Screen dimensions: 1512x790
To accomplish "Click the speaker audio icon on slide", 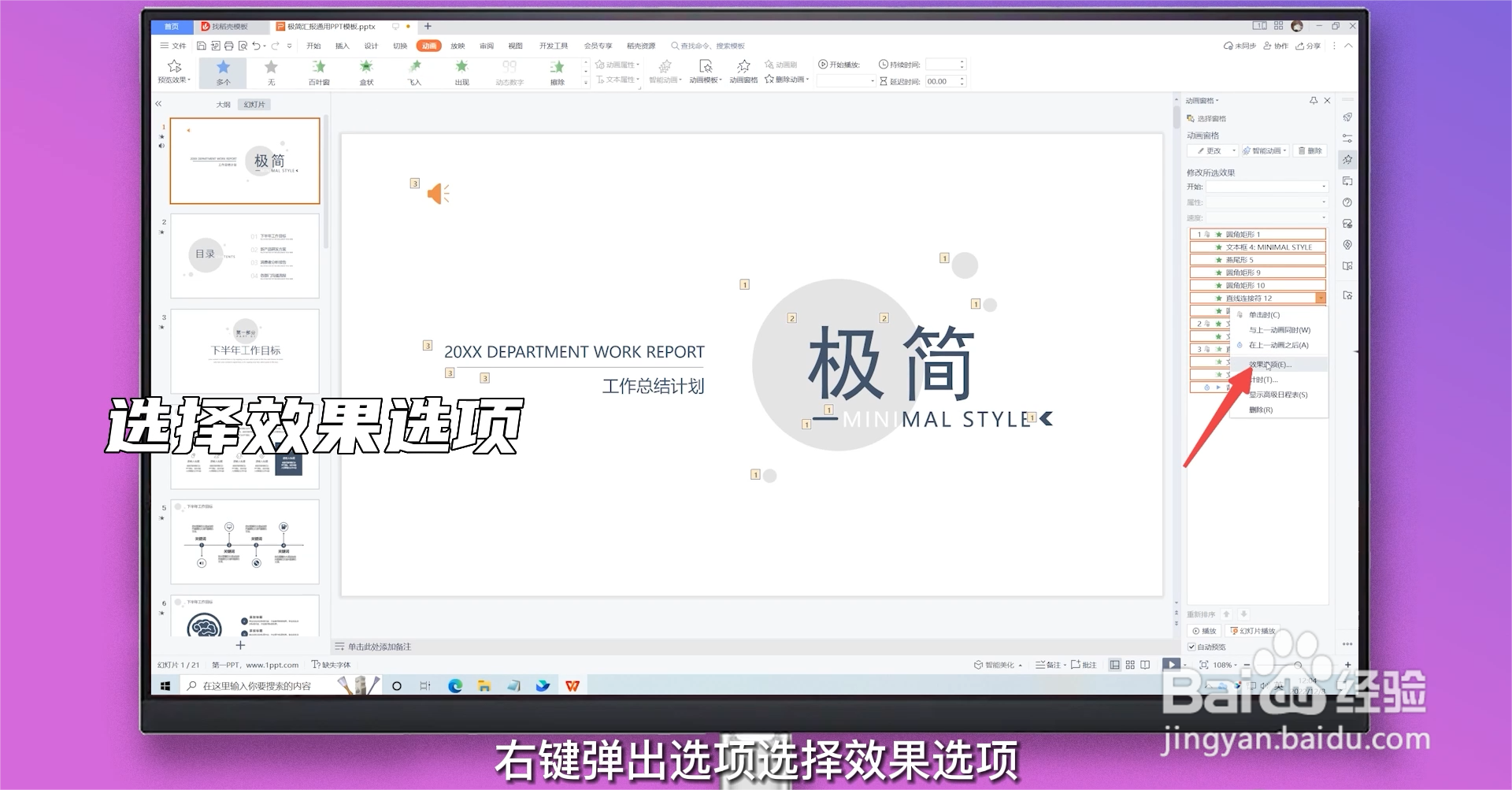I will [x=438, y=194].
